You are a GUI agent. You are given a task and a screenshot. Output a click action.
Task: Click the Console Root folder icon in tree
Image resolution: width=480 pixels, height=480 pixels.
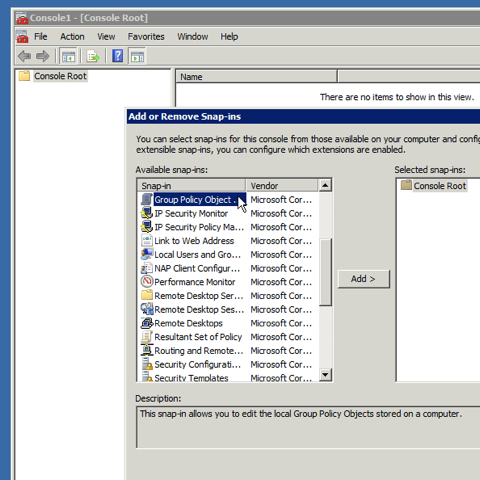click(x=24, y=76)
